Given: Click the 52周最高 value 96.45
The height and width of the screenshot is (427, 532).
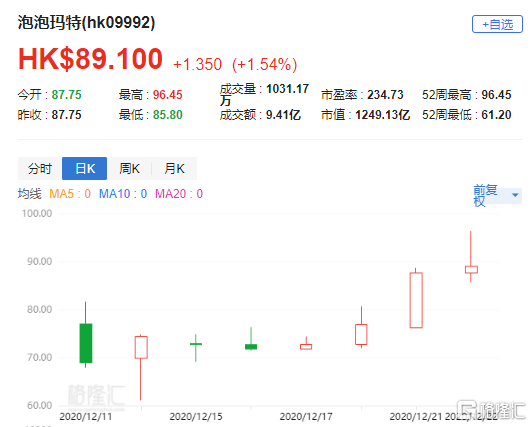Looking at the screenshot, I should 496,95.
